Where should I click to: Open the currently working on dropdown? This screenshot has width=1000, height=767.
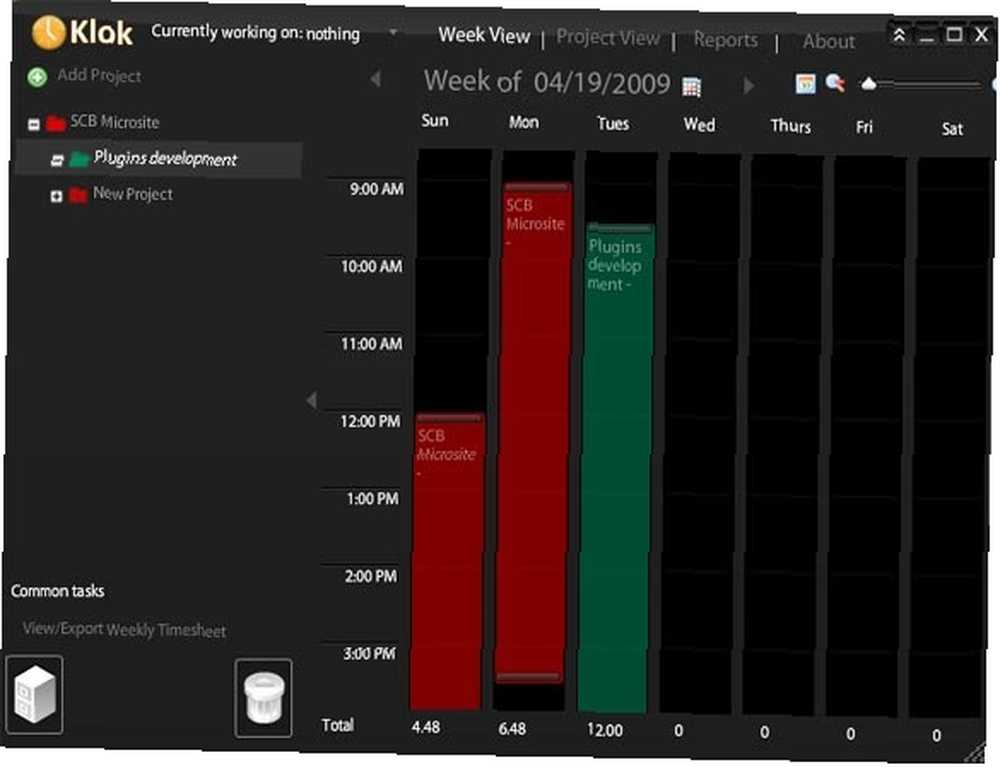click(x=393, y=32)
